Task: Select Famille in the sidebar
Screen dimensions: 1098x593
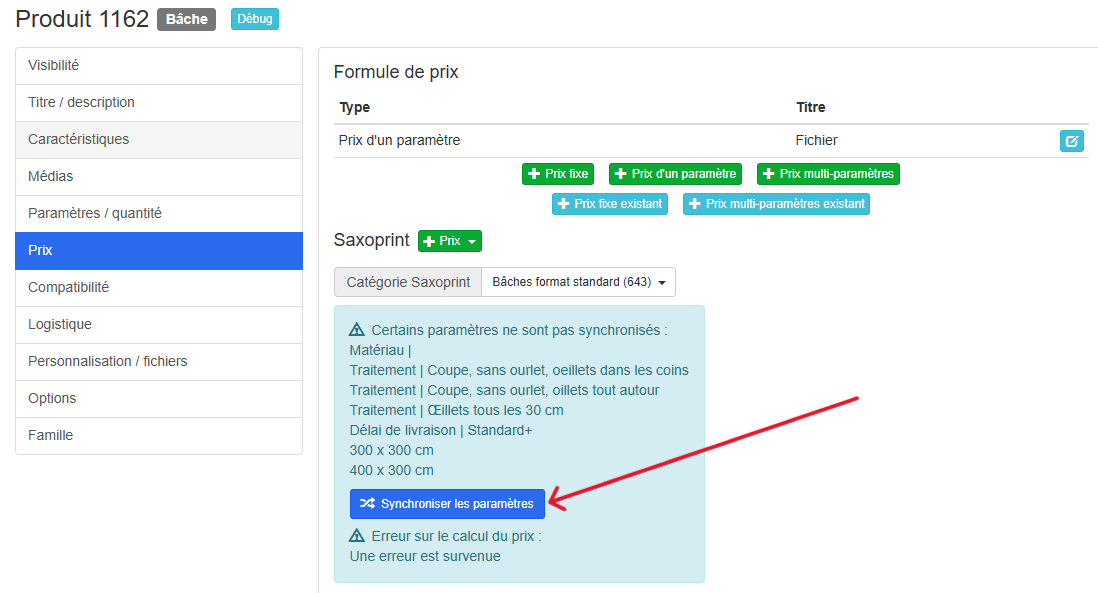Action: (x=159, y=436)
